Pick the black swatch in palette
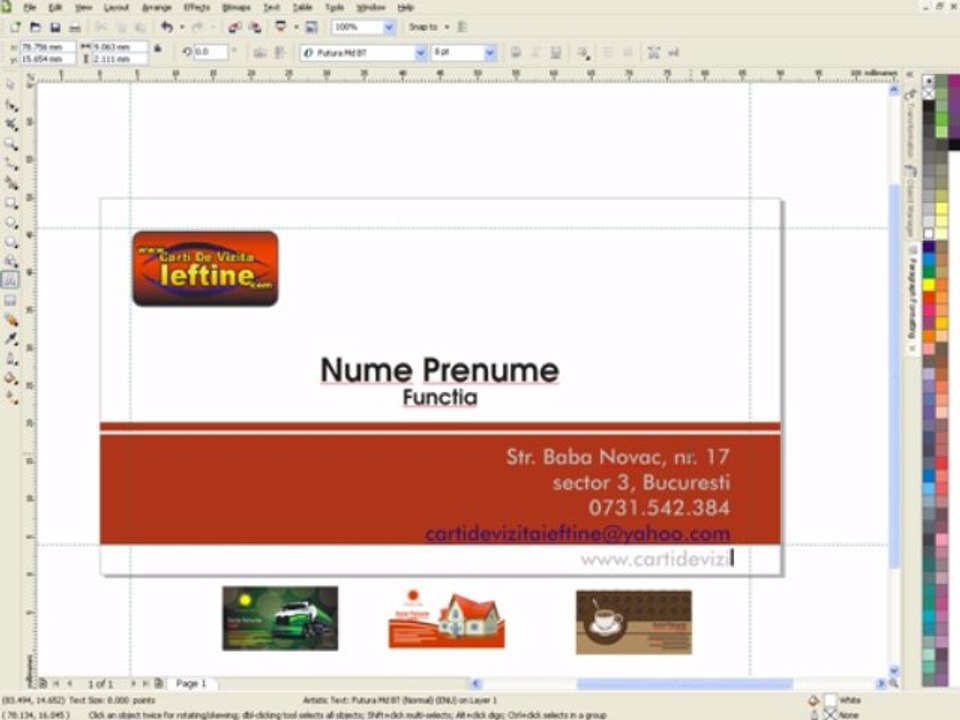 pyautogui.click(x=929, y=106)
